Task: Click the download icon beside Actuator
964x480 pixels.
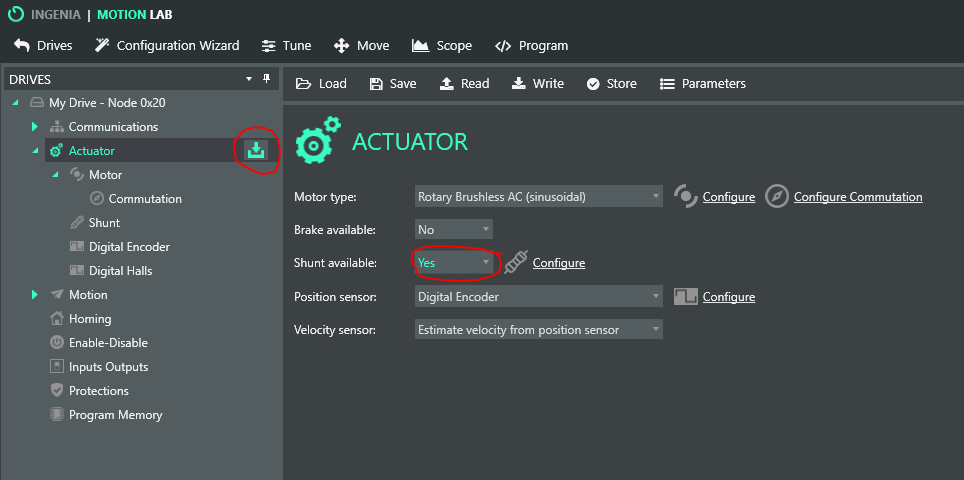Action: [x=257, y=151]
